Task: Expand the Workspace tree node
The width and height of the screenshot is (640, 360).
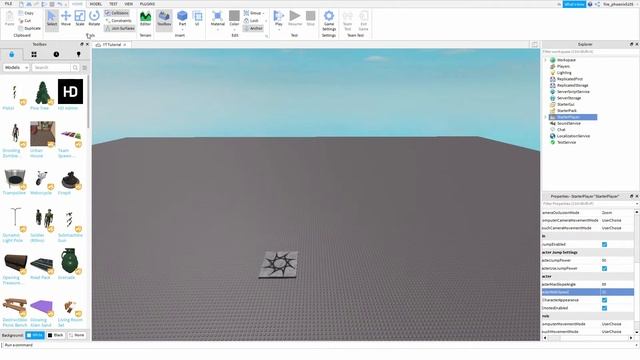Action: pyautogui.click(x=546, y=60)
